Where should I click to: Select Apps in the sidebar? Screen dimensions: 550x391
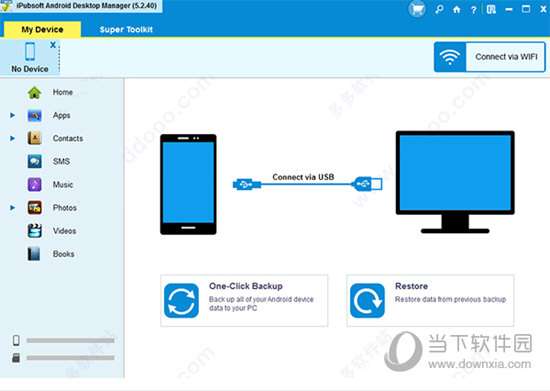(x=61, y=115)
